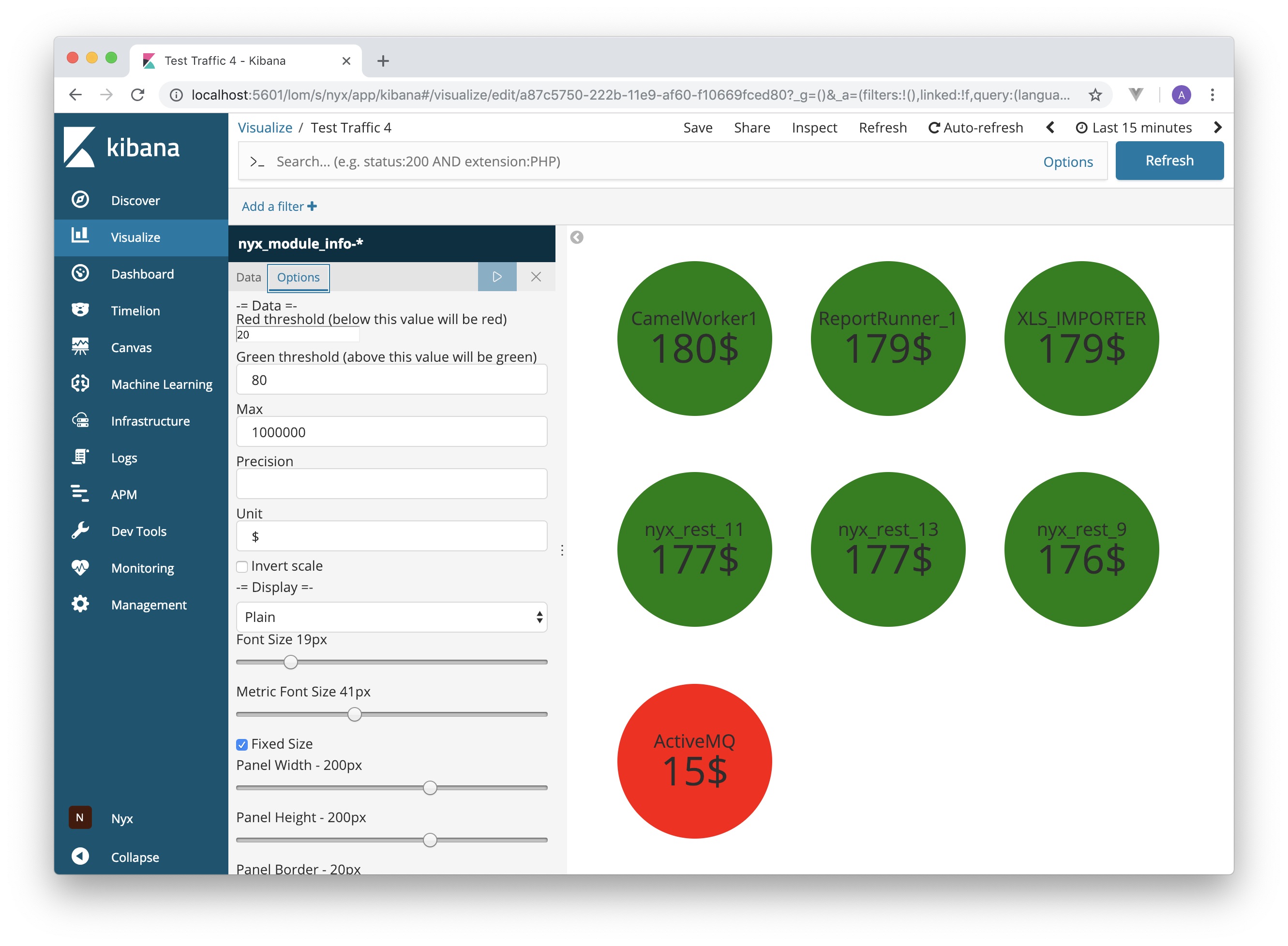Toggle Auto-refresh in the top bar
Viewport: 1288px width, 946px height.
point(976,128)
